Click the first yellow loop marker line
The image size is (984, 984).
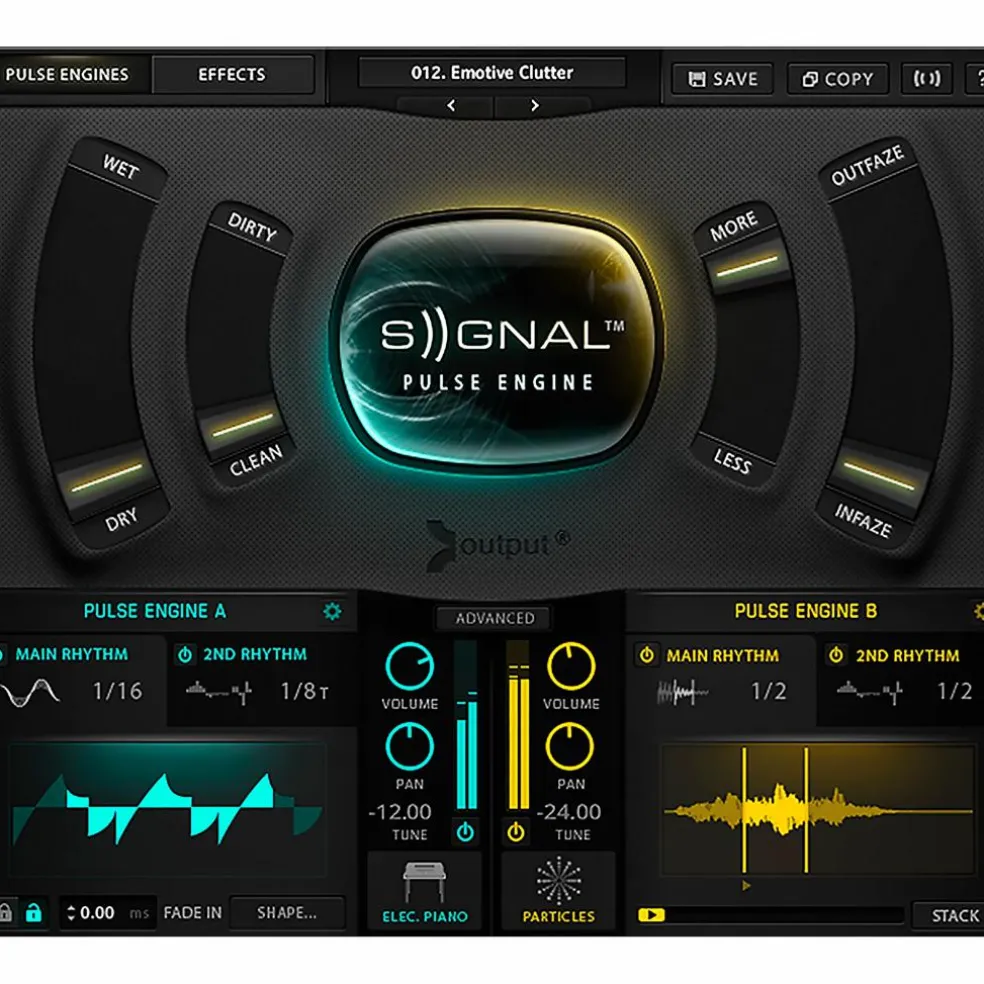744,810
